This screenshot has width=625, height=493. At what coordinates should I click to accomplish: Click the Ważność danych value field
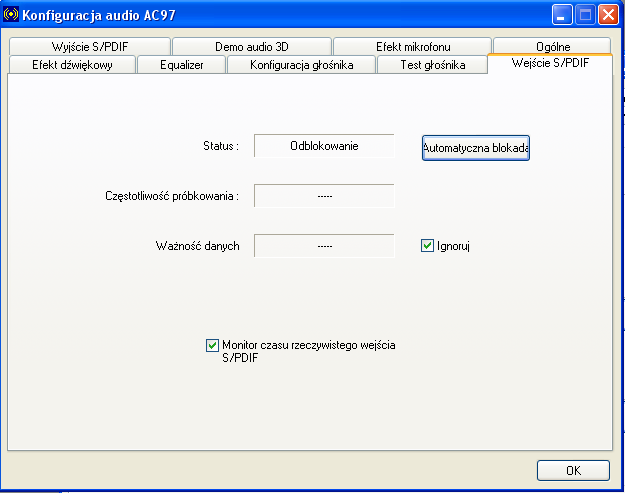pos(324,246)
